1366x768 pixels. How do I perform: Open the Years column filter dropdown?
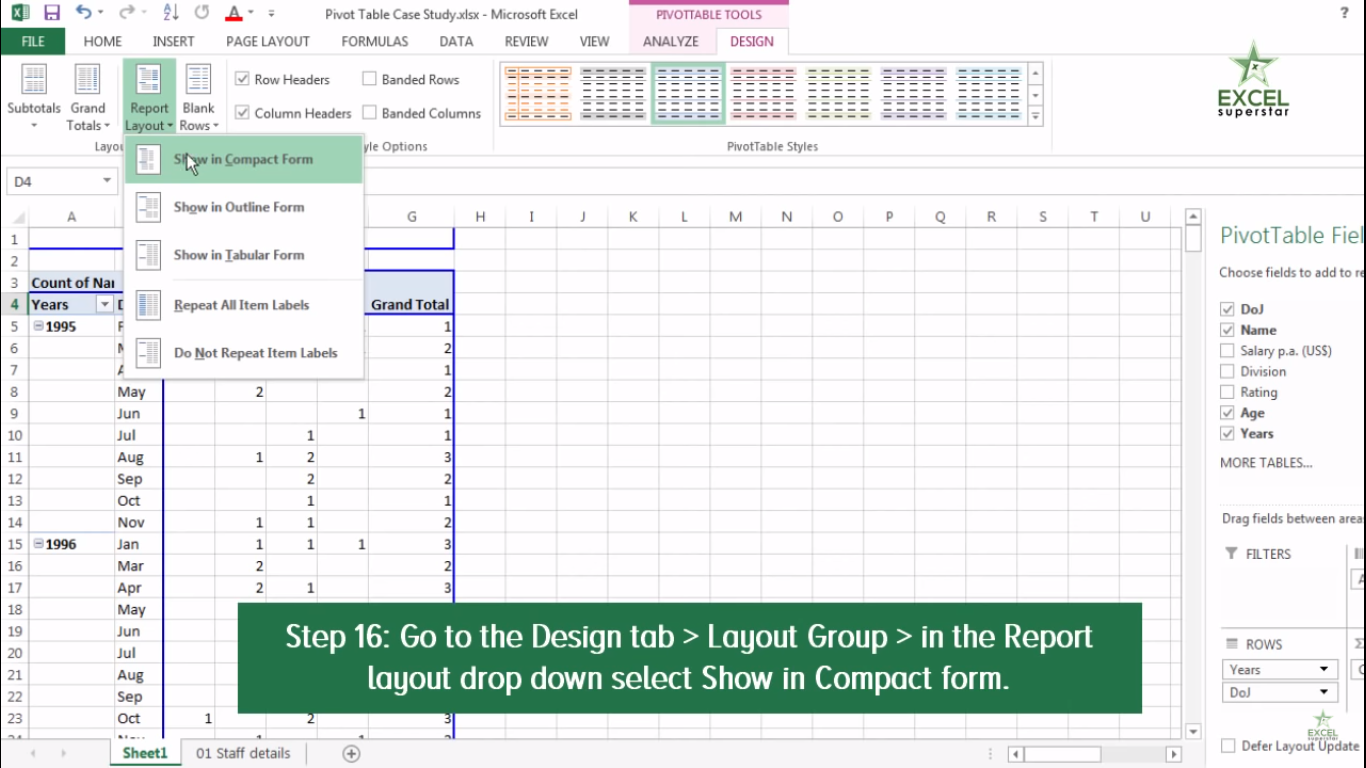(104, 305)
